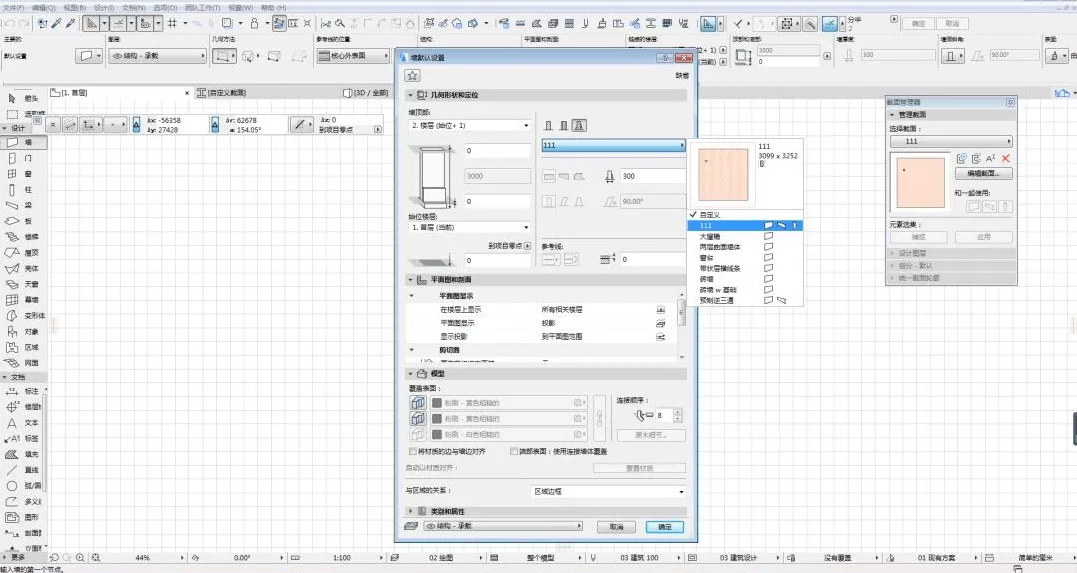
Task: Click profile preview thumbnail in popup
Action: point(723,175)
